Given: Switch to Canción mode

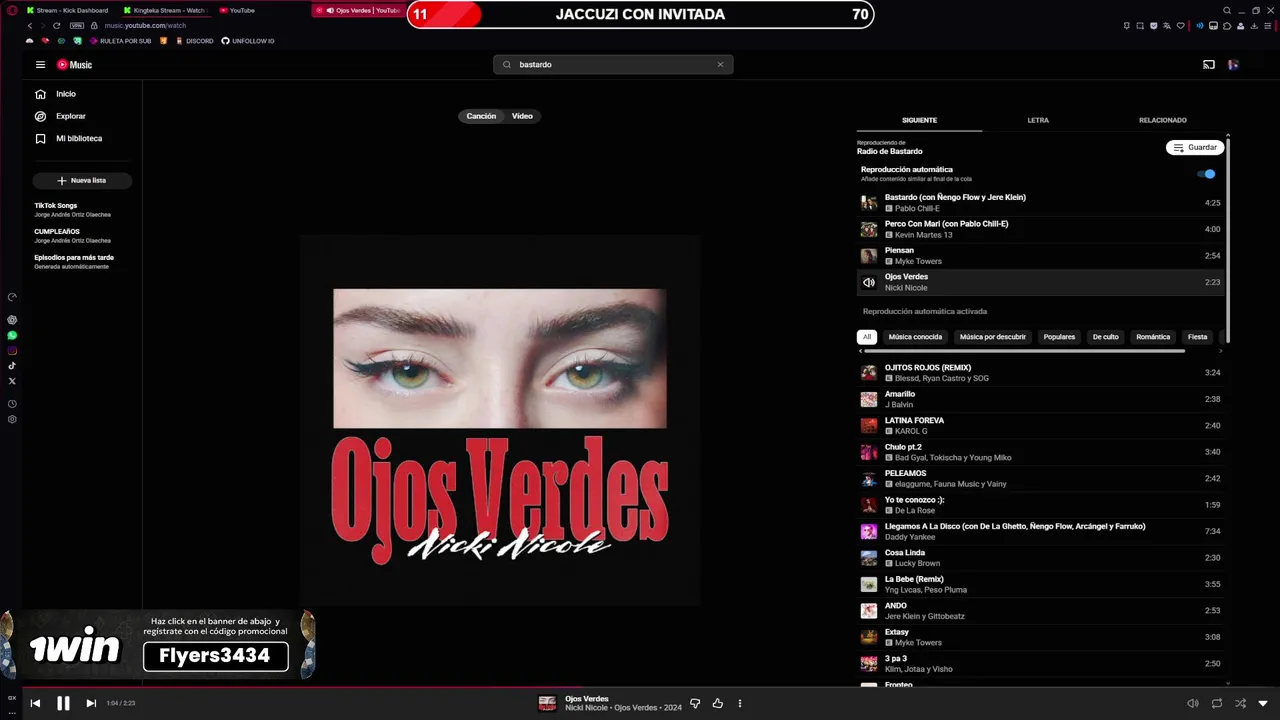Looking at the screenshot, I should coord(481,116).
